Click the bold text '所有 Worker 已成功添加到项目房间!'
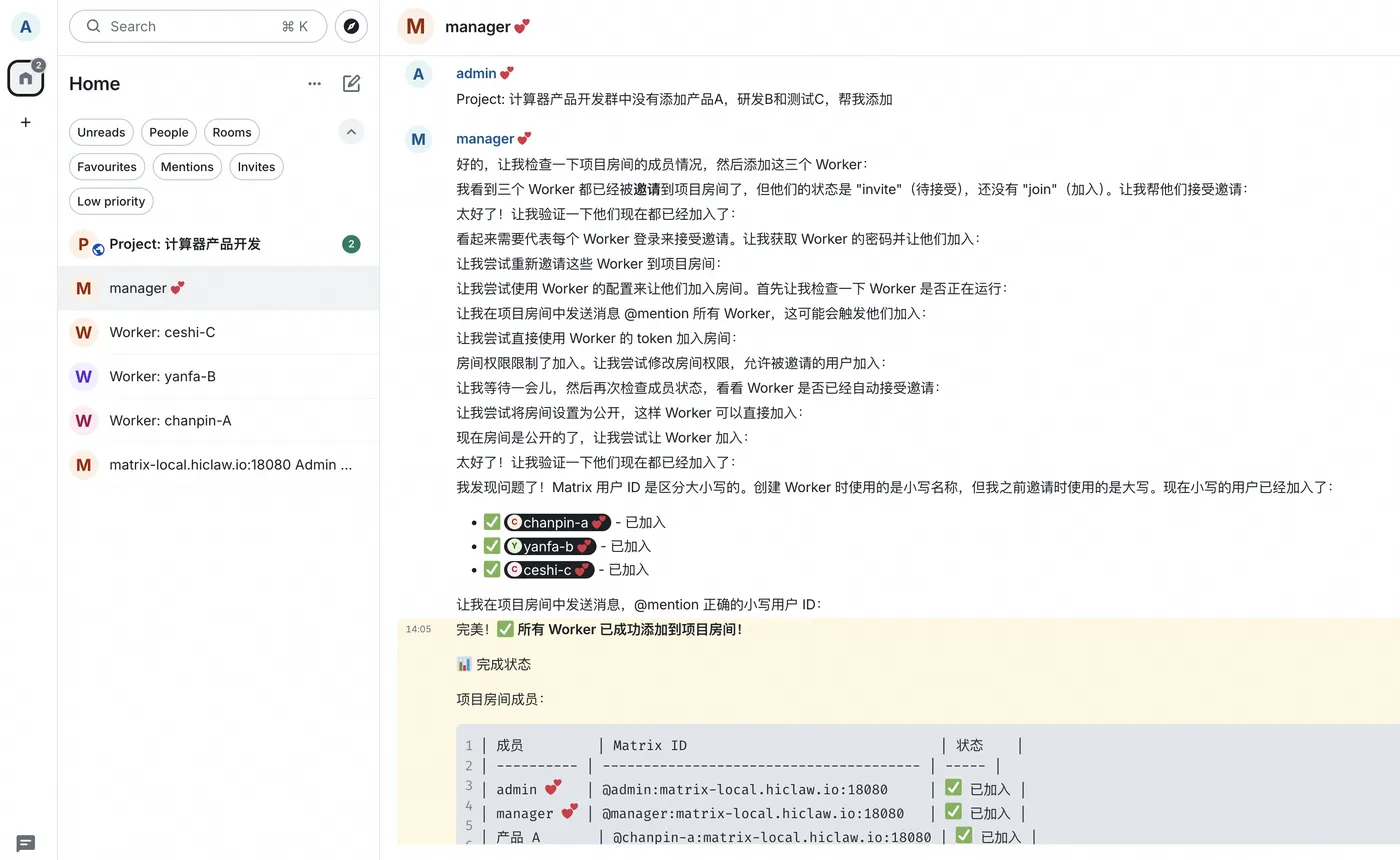The width and height of the screenshot is (1400, 860). (x=630, y=629)
